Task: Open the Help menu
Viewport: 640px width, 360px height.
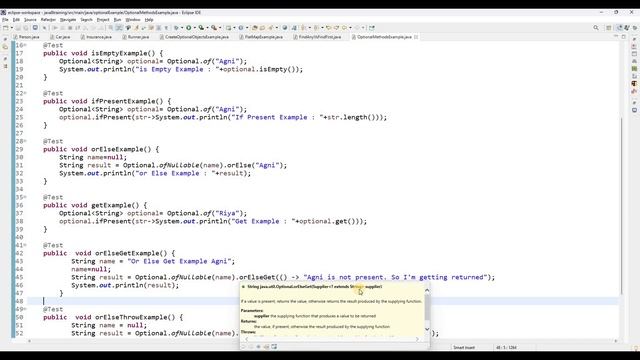Action: pos(149,20)
